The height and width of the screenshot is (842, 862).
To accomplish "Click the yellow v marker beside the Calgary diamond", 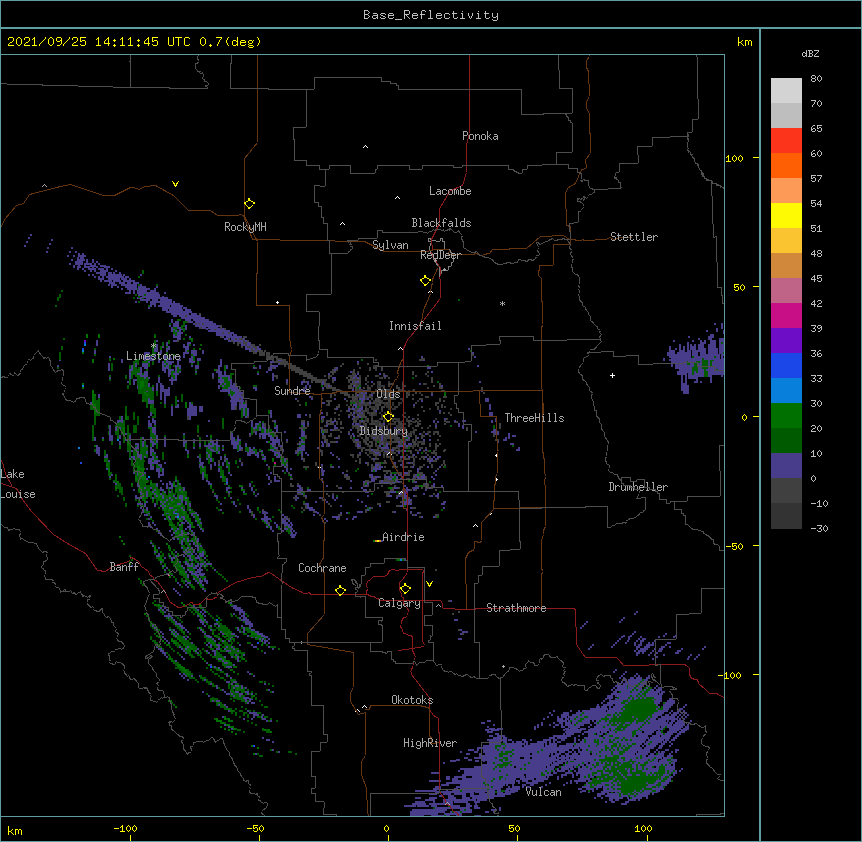I will 429,584.
